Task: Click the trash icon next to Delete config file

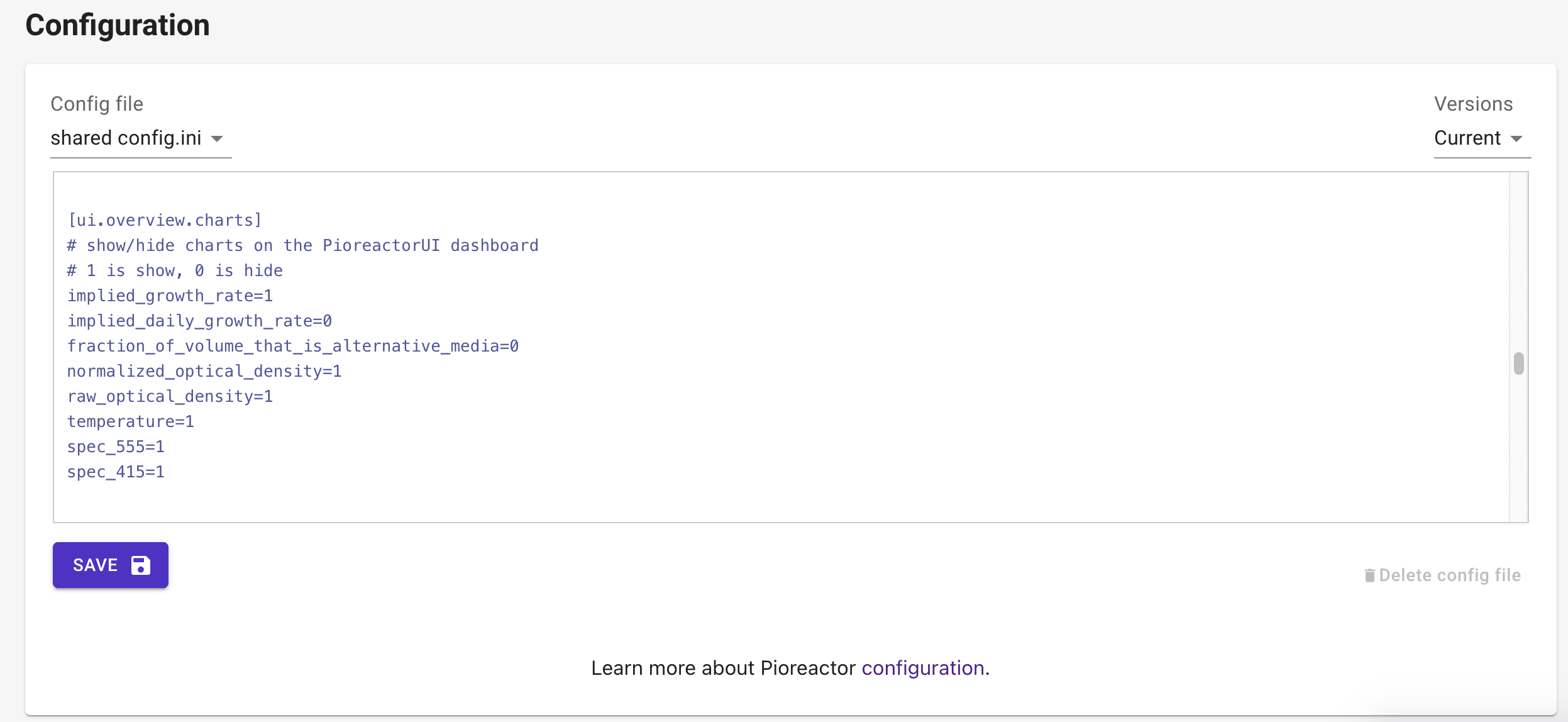Action: click(x=1371, y=575)
